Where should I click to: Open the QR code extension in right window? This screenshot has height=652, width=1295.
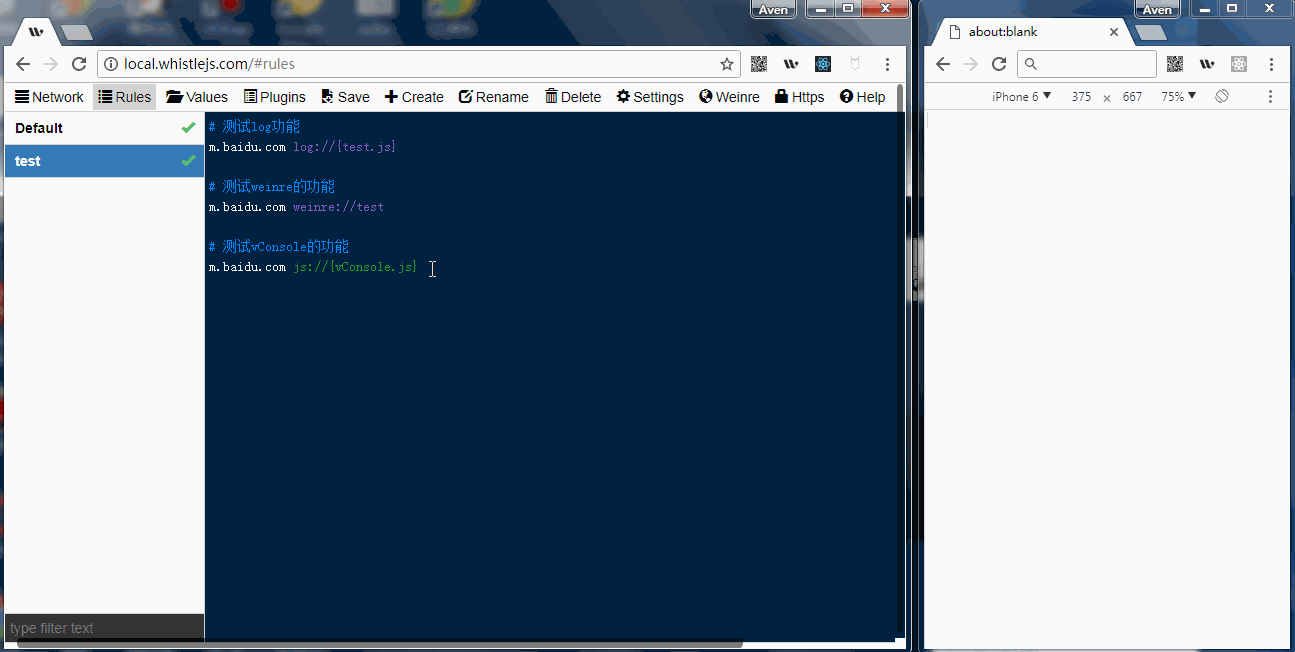coord(1175,64)
